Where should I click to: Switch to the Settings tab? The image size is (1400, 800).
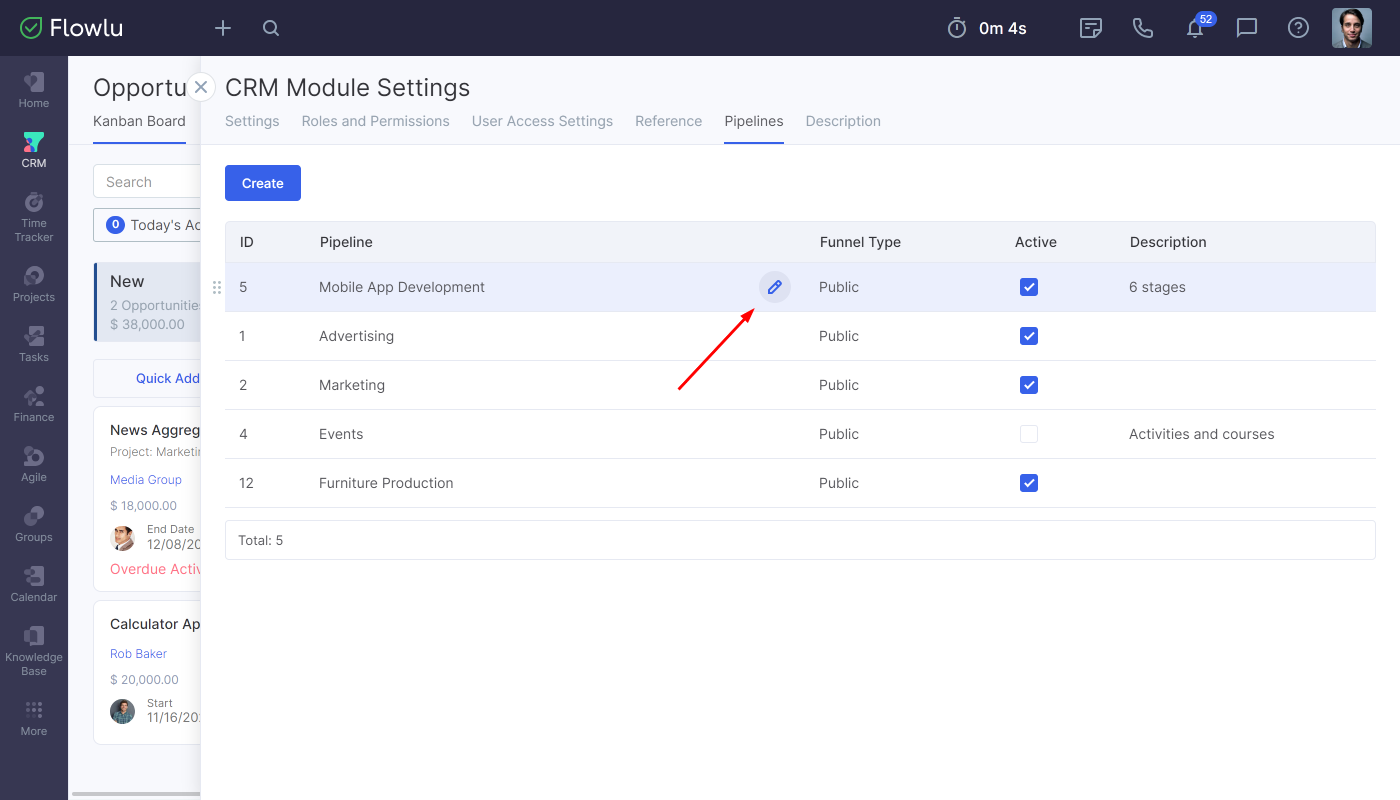point(252,121)
